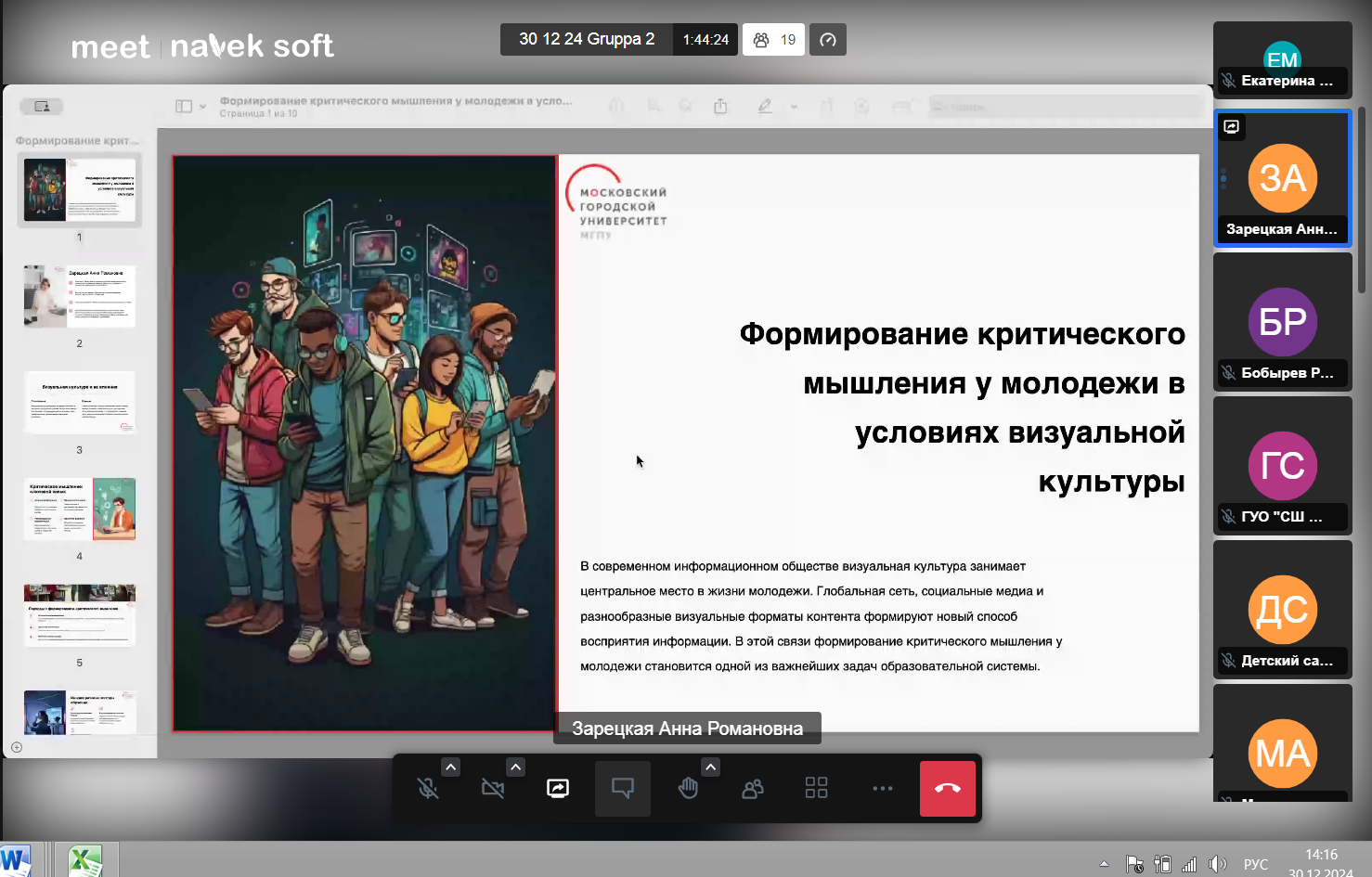The height and width of the screenshot is (877, 1372).
Task: Open the chat panel
Action: coord(623,789)
